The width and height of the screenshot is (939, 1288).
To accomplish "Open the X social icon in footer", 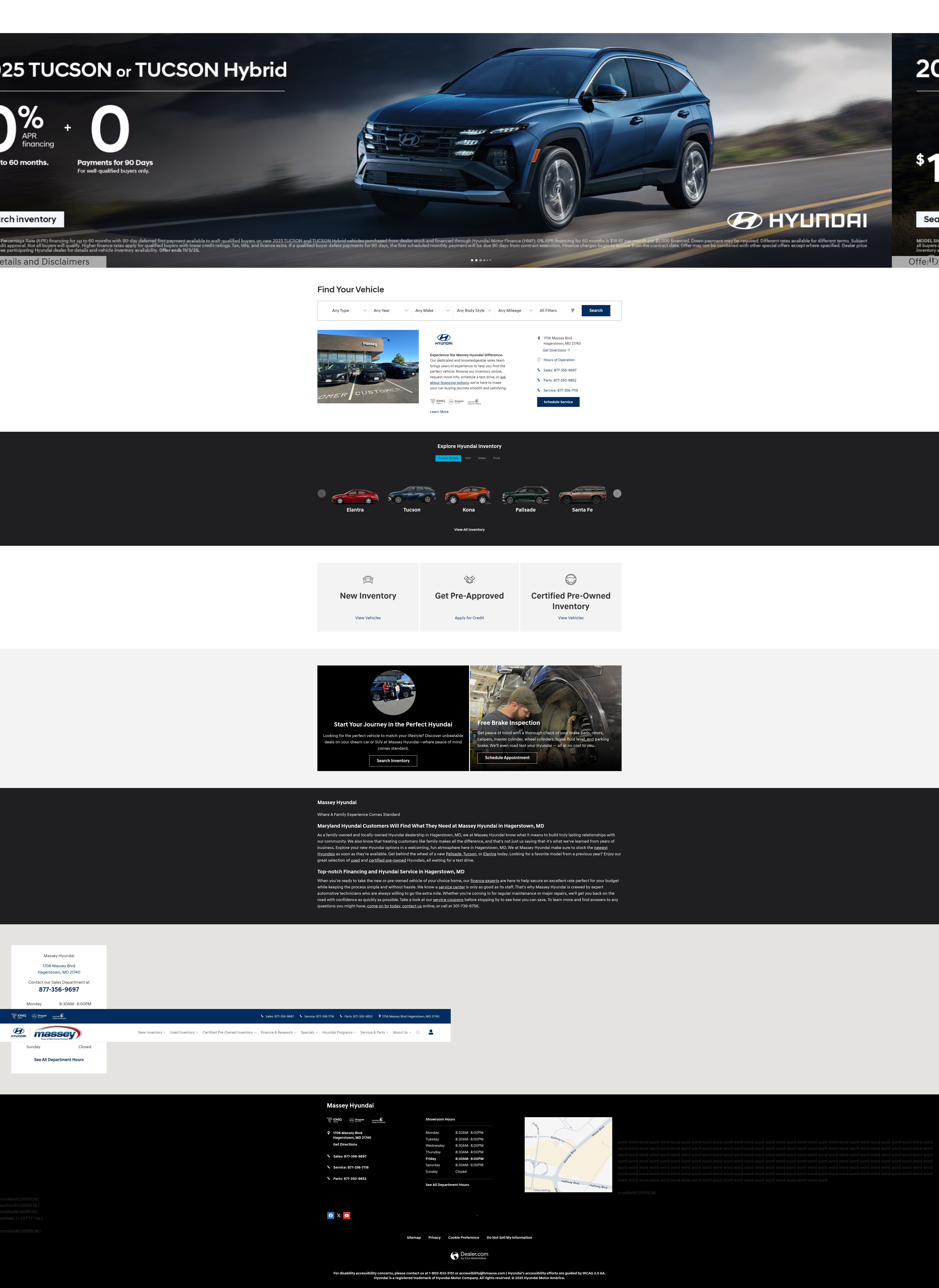I will [x=339, y=1216].
